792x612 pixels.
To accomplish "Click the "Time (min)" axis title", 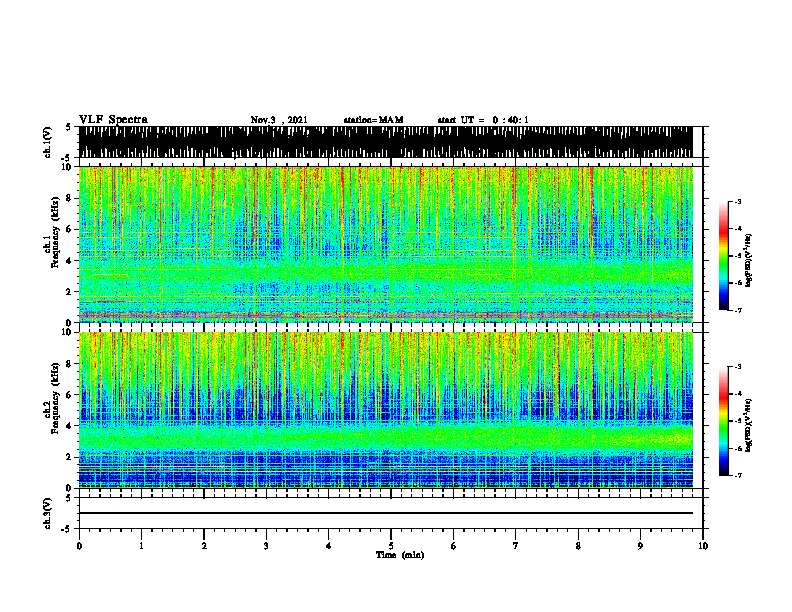I will point(400,555).
